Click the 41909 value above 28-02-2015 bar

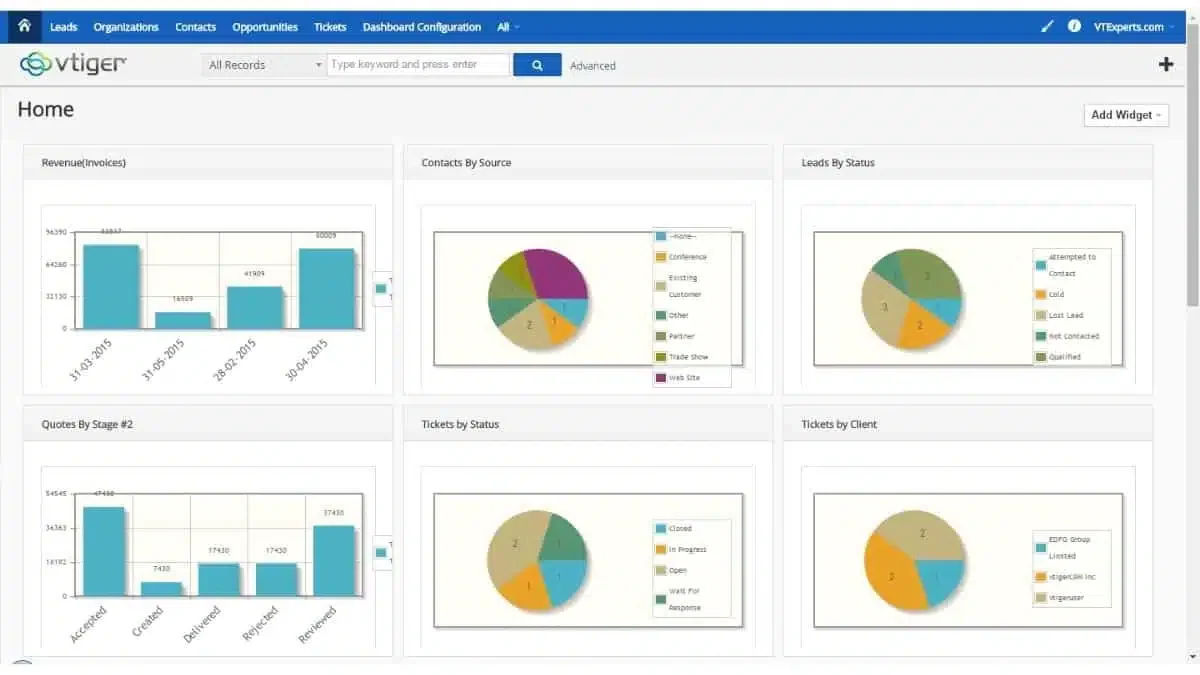(x=255, y=273)
